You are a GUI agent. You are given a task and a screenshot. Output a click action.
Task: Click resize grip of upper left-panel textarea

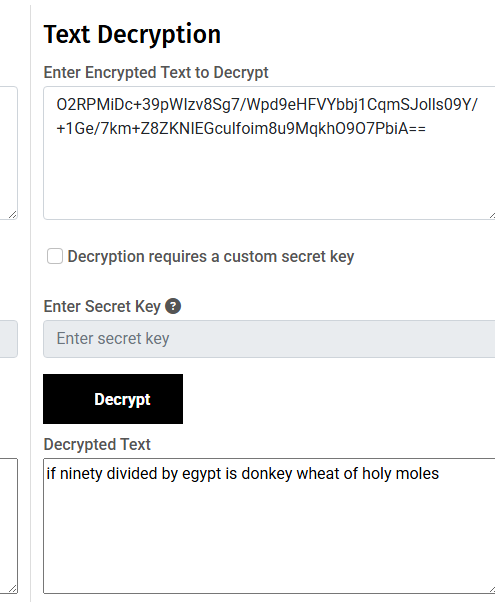13,214
